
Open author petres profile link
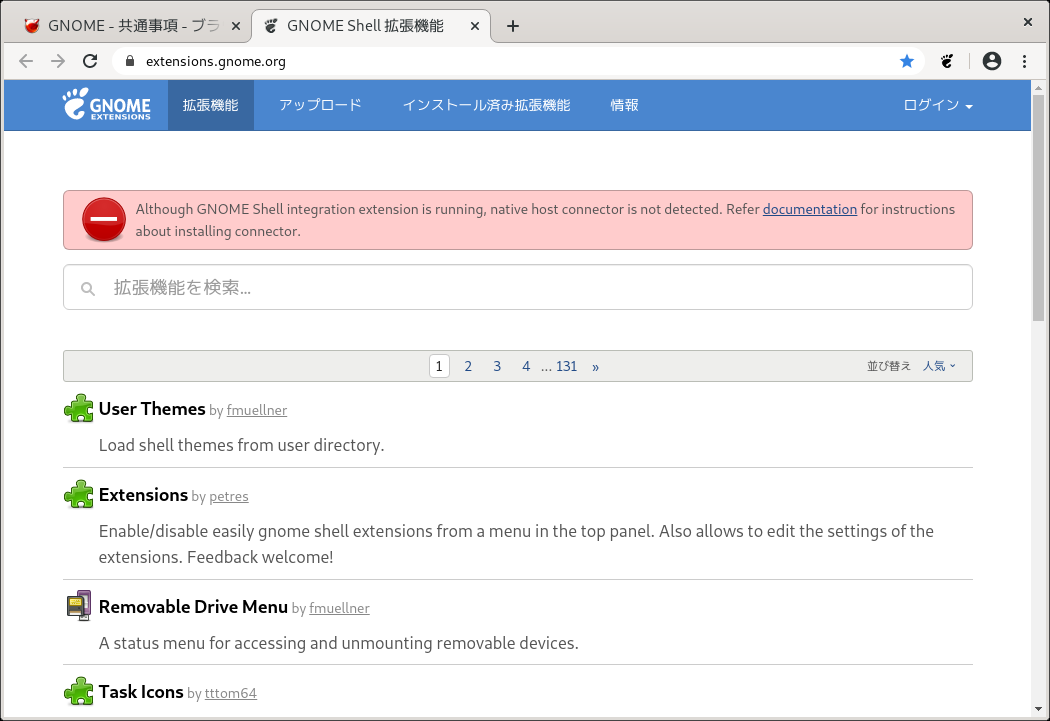229,496
